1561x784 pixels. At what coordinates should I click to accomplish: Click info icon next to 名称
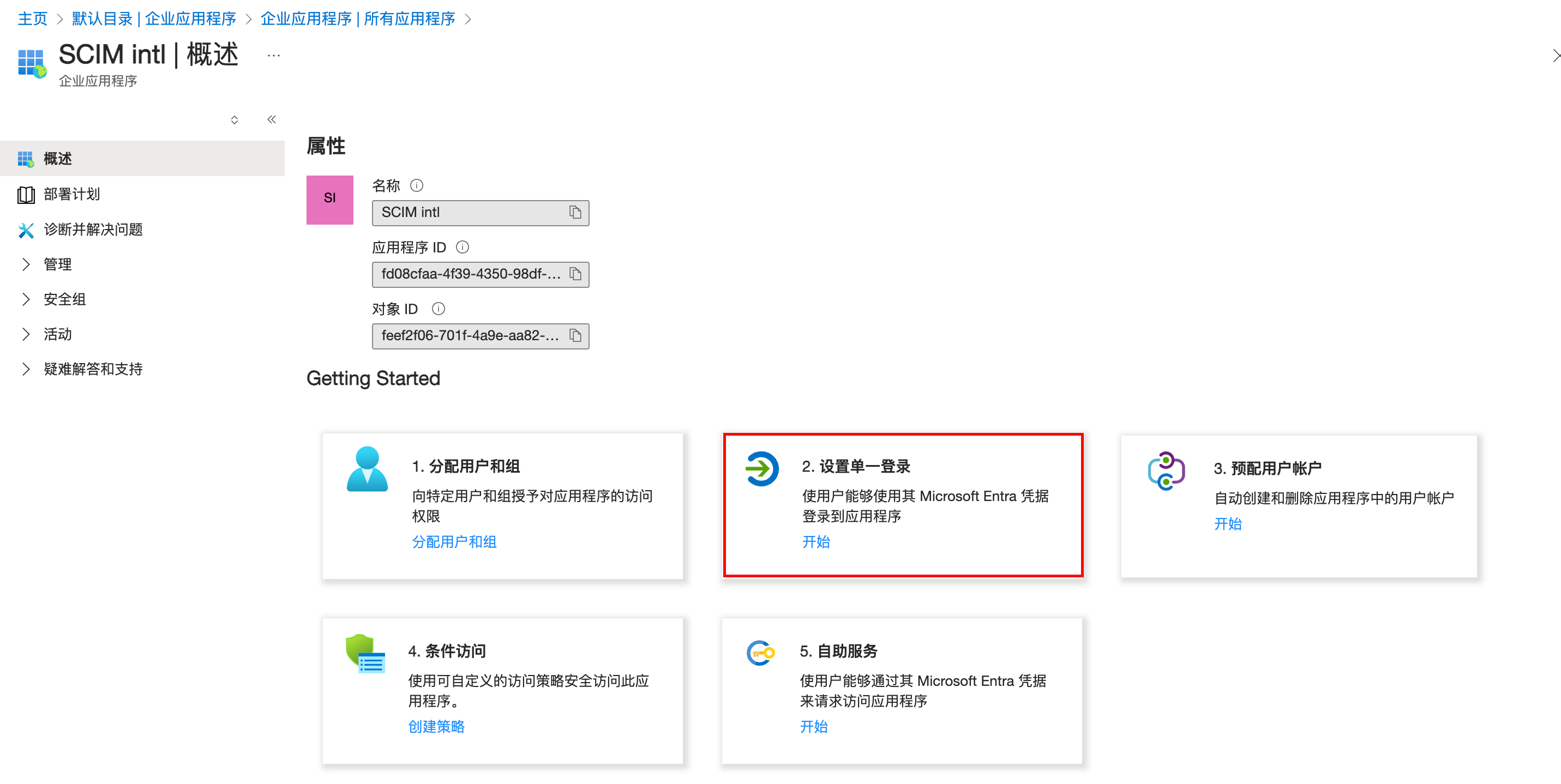(x=416, y=185)
